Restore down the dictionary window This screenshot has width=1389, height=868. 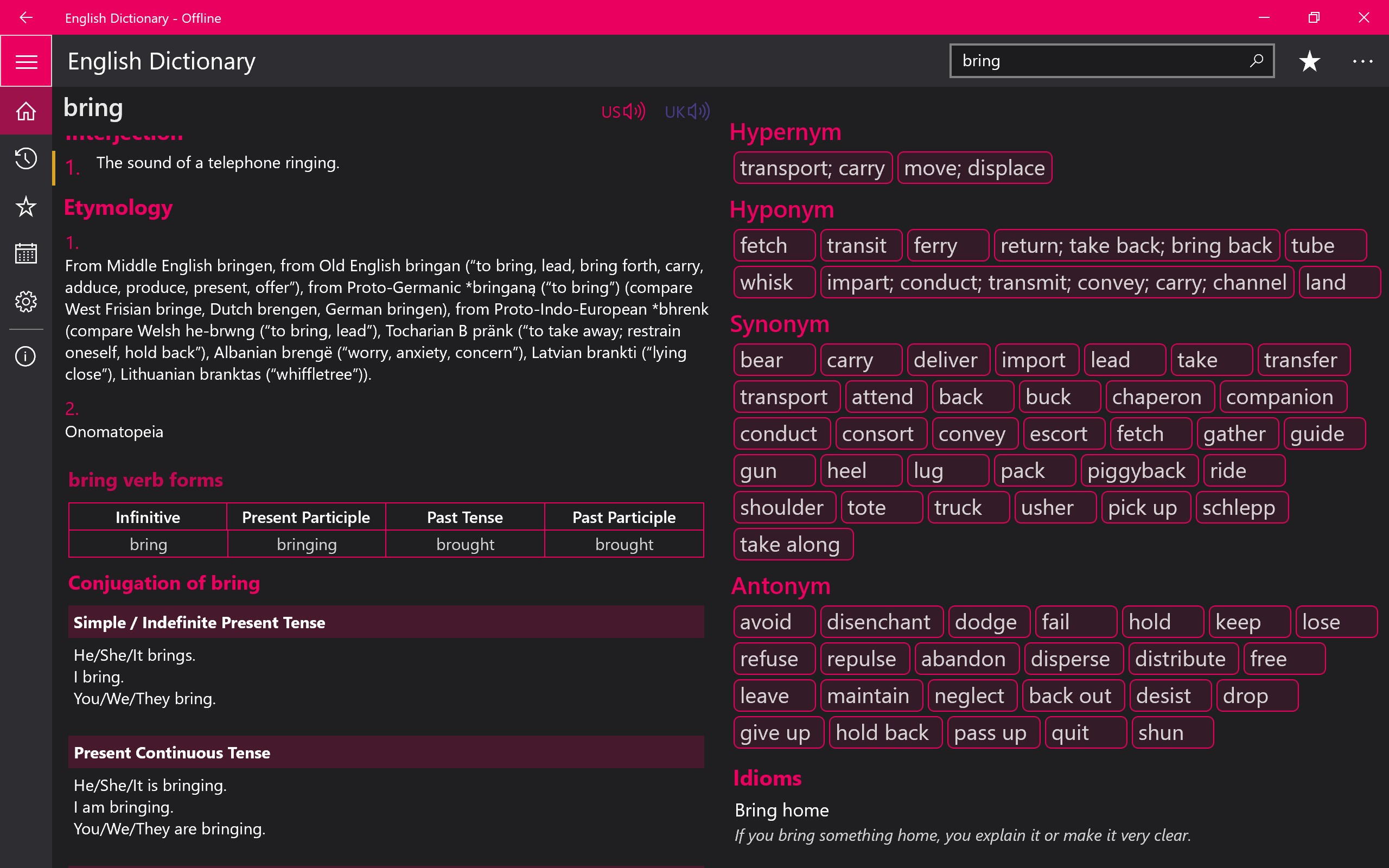pos(1314,17)
